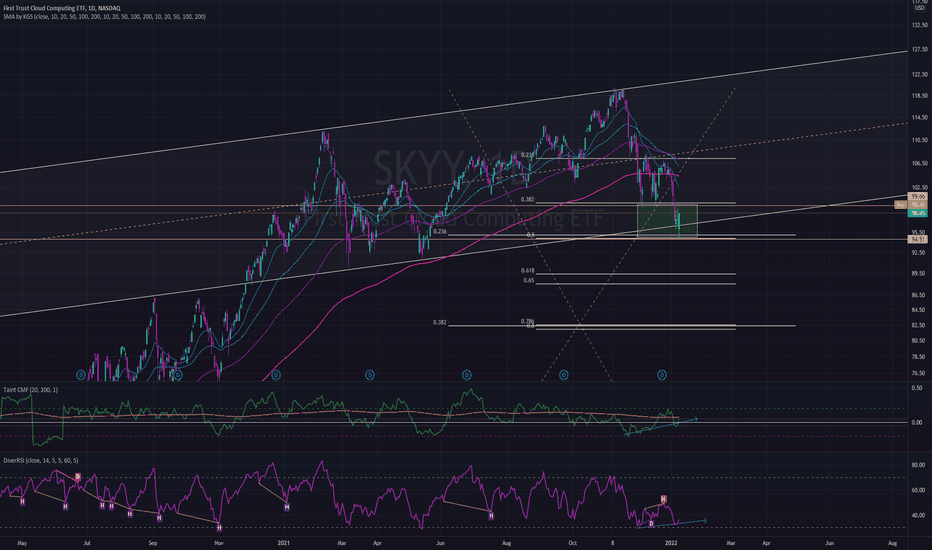The width and height of the screenshot is (932, 550).
Task: Click the 0.618 Fibonacci level label
Action: click(x=528, y=271)
